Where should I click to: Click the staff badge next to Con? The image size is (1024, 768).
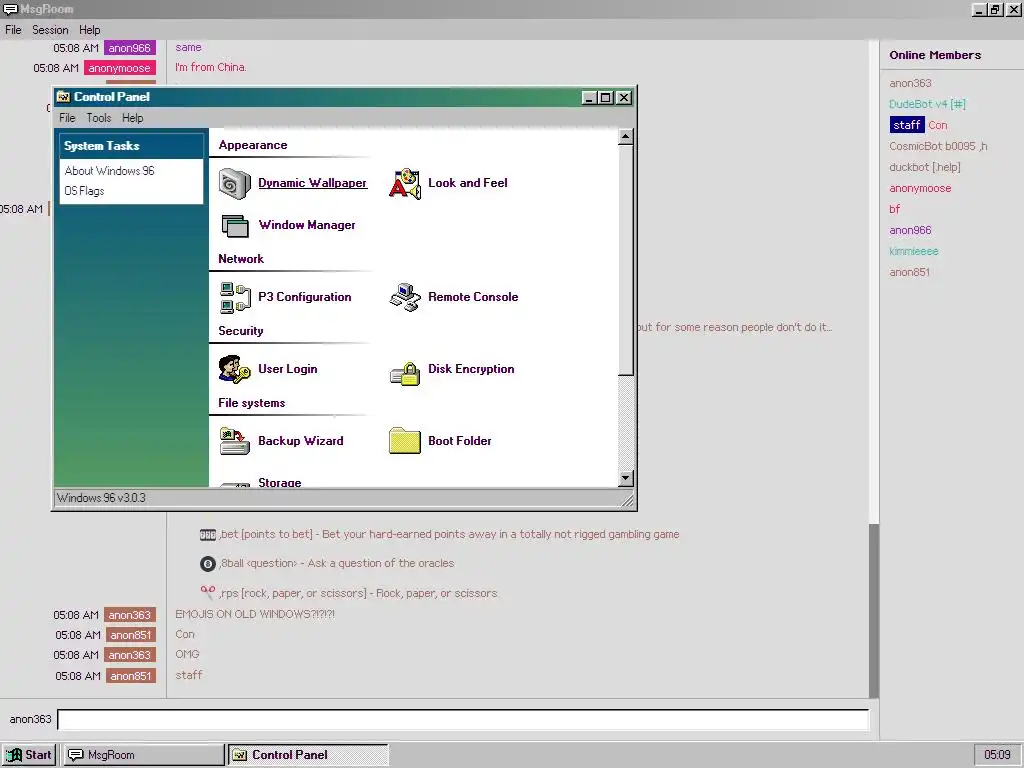907,125
